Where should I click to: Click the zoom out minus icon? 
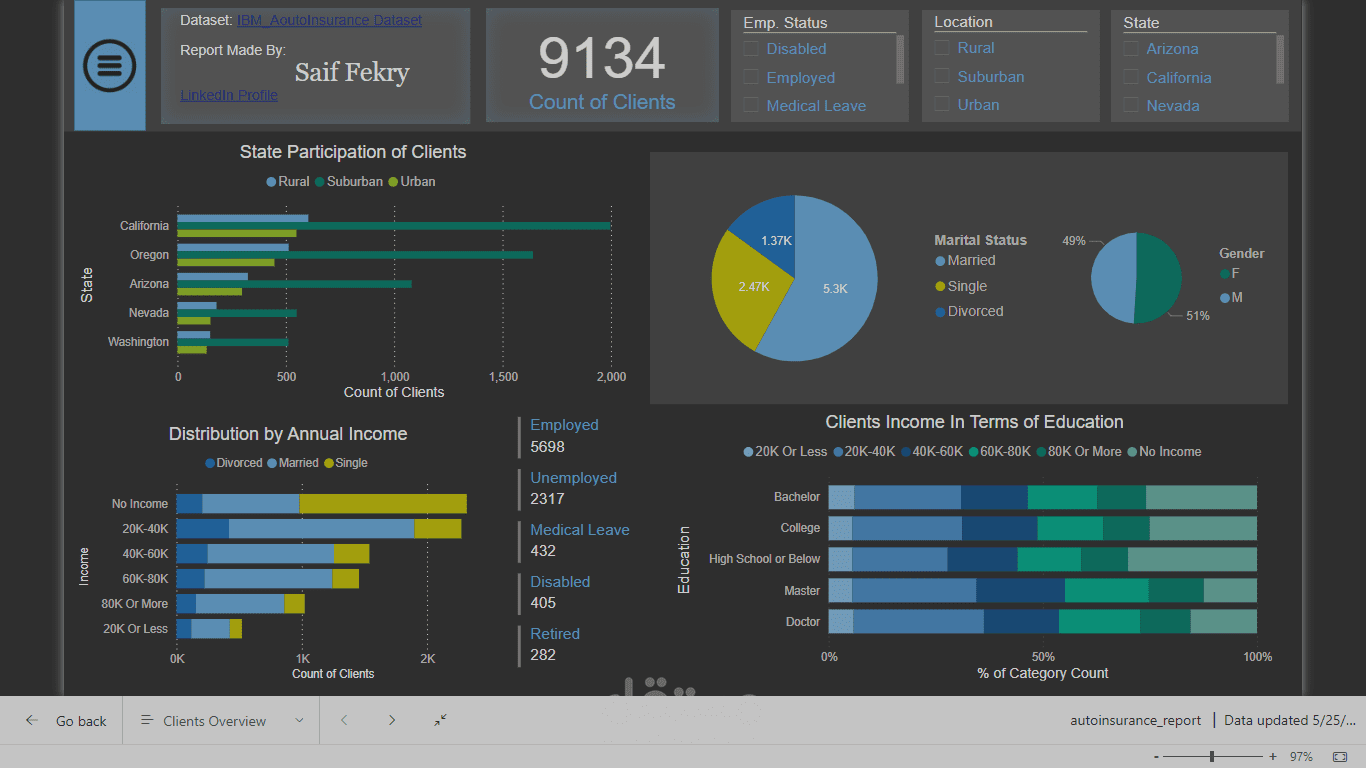pyautogui.click(x=1157, y=757)
